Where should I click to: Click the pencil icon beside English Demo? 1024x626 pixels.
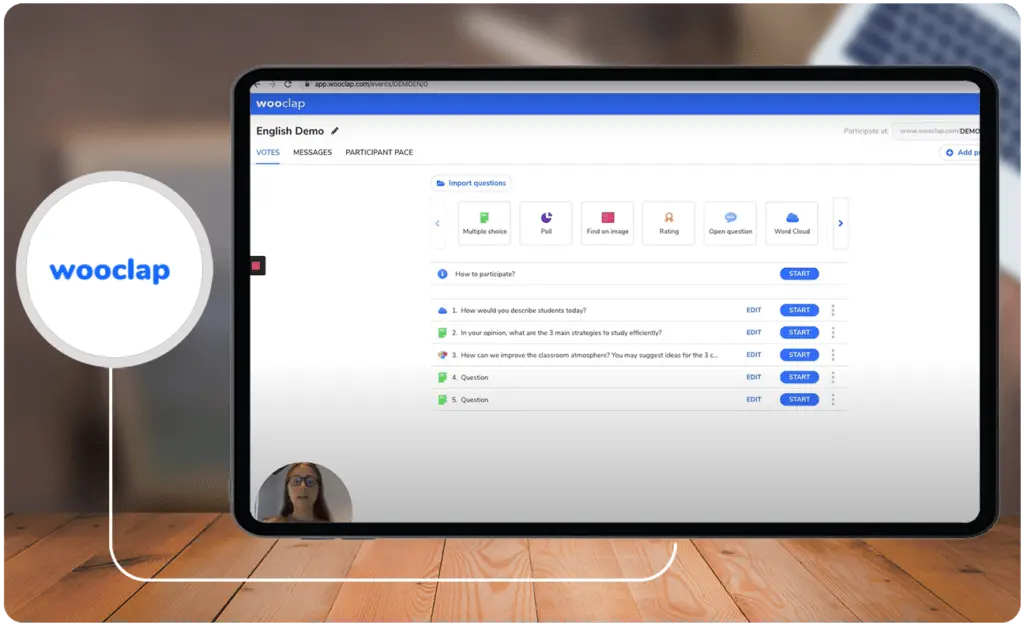point(335,131)
